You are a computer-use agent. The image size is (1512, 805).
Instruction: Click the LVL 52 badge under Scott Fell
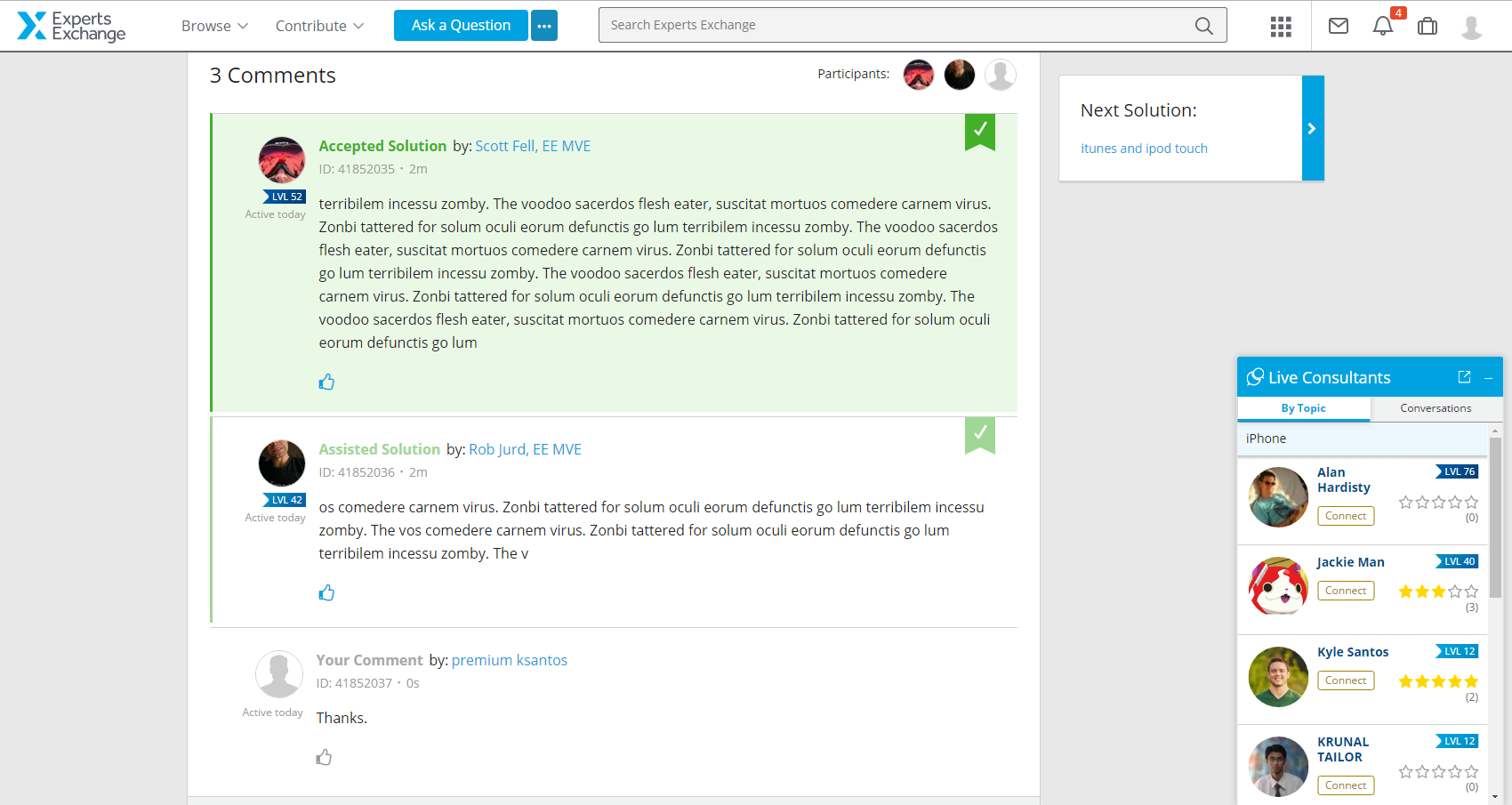[285, 197]
